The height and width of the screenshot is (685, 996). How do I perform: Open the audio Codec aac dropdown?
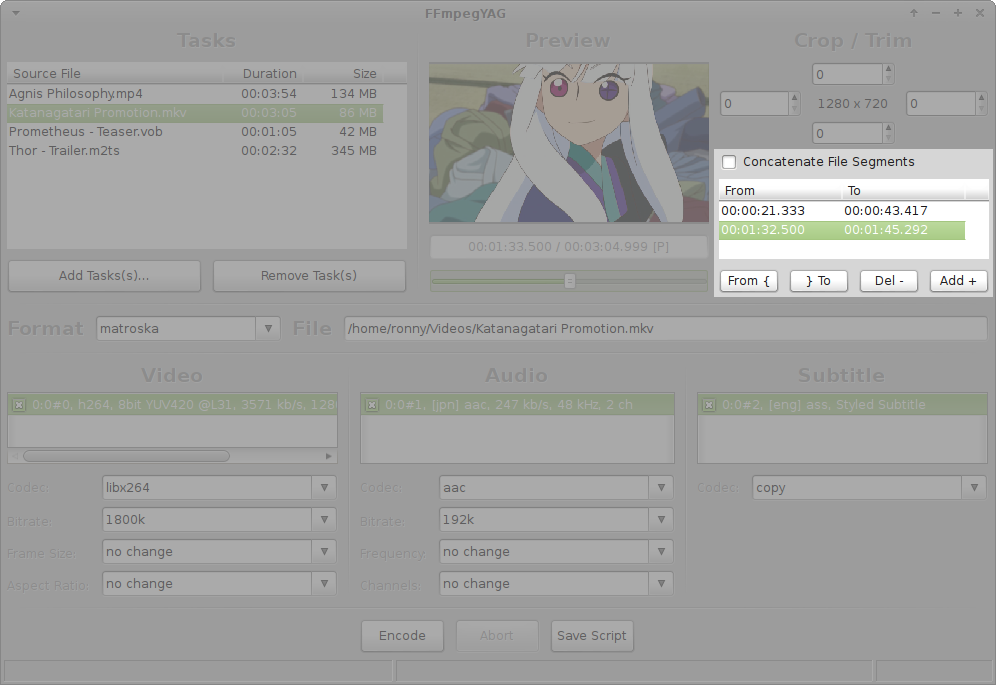pyautogui.click(x=661, y=487)
